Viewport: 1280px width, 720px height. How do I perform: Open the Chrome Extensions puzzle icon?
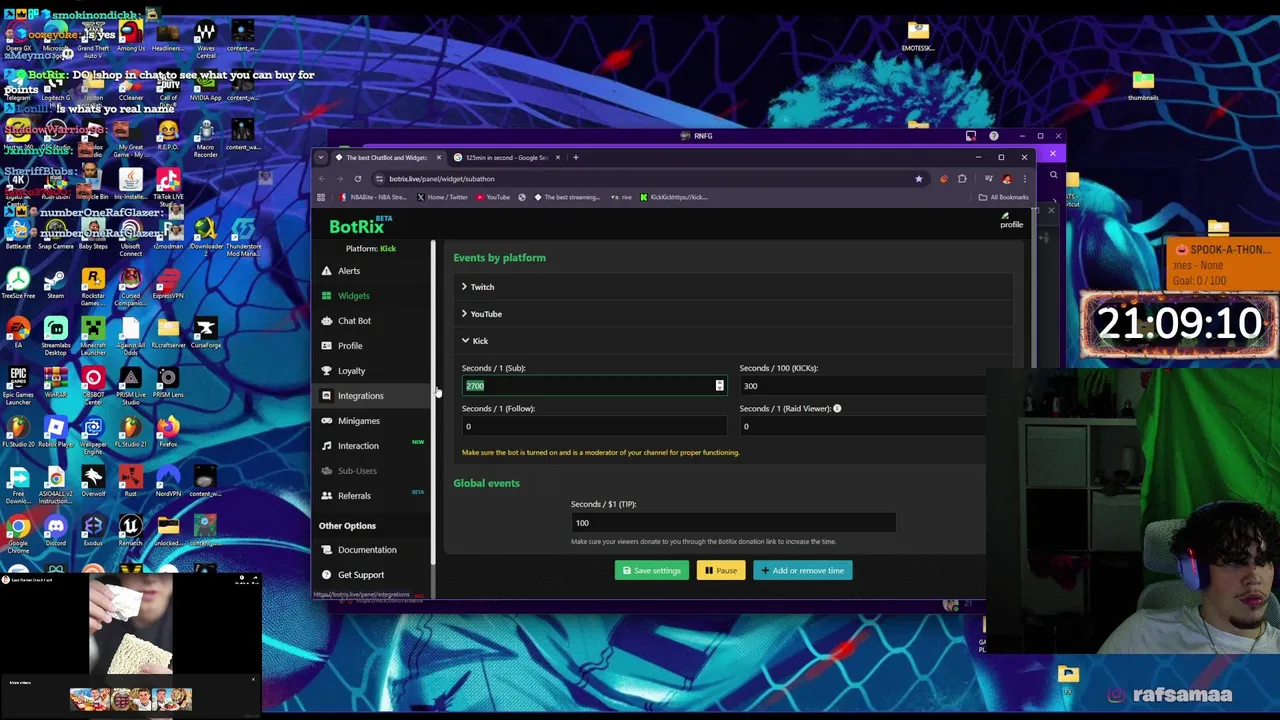coord(962,179)
